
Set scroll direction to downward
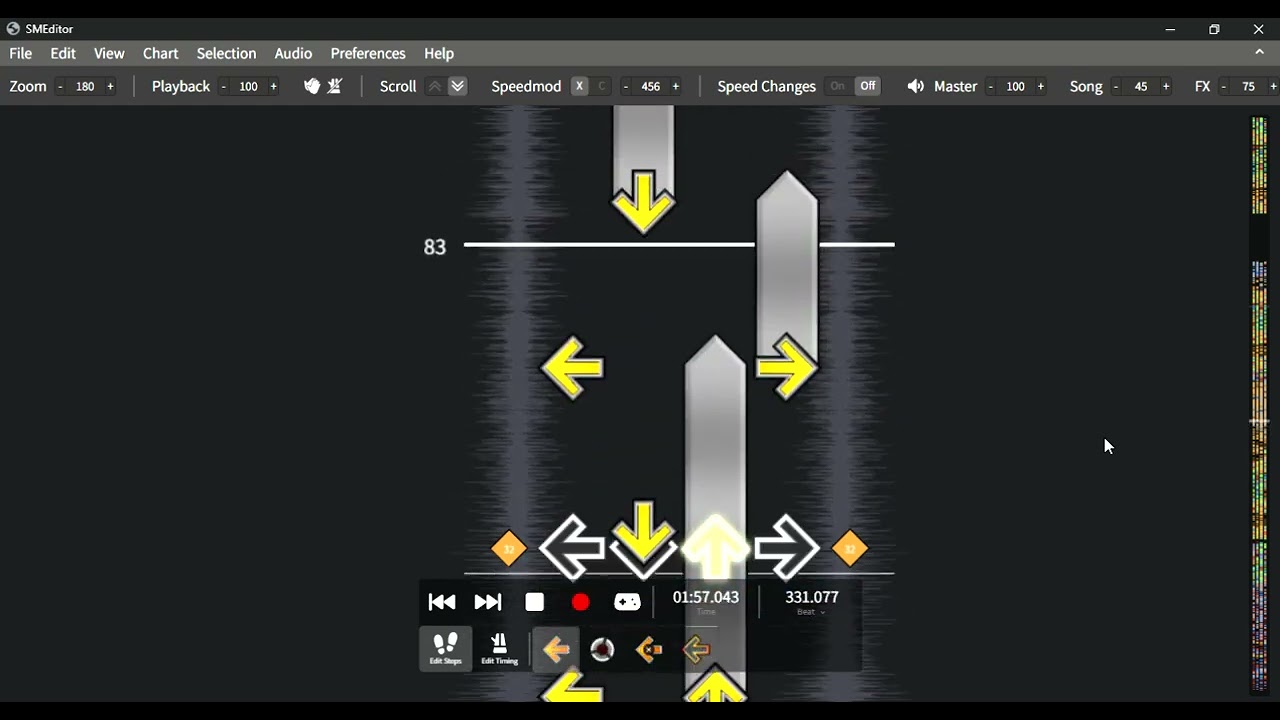coord(457,86)
